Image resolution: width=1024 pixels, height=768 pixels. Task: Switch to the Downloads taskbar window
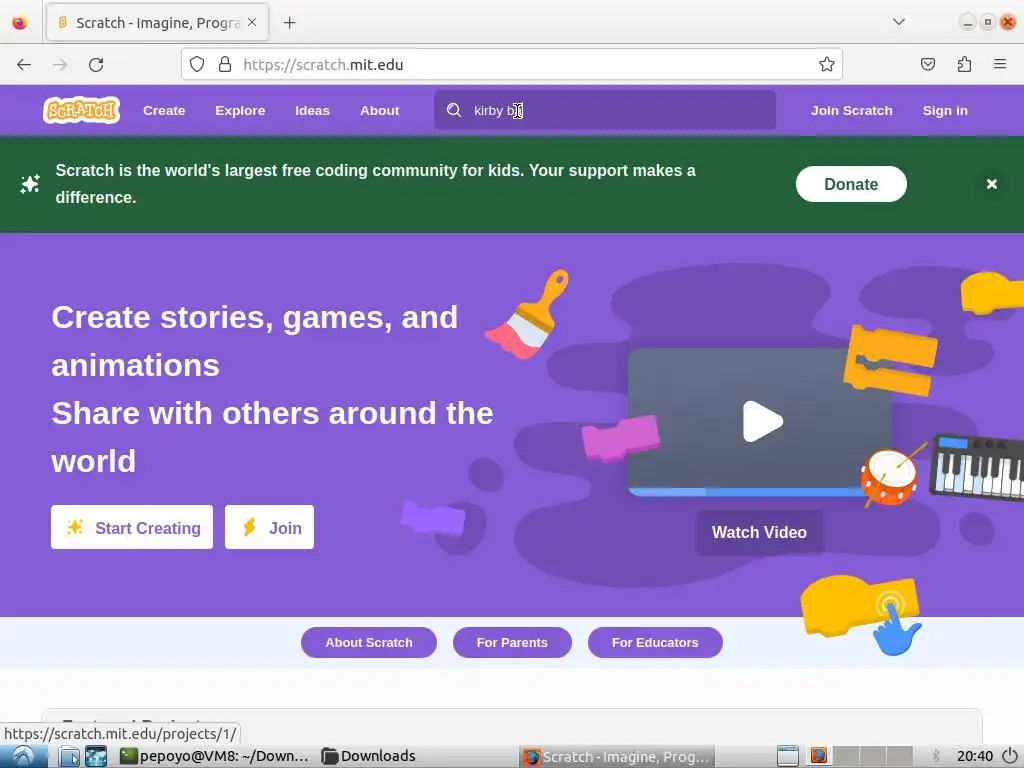369,756
